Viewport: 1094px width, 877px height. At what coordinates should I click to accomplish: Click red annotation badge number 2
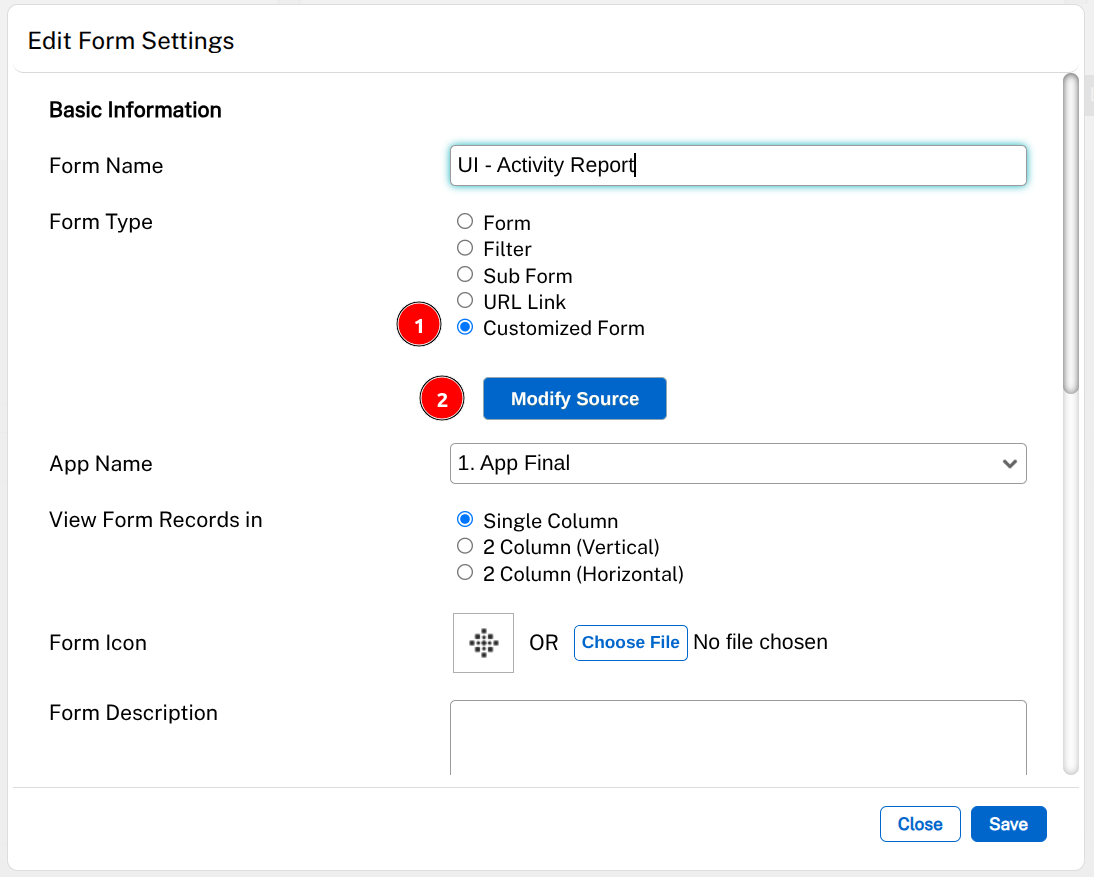pos(442,398)
